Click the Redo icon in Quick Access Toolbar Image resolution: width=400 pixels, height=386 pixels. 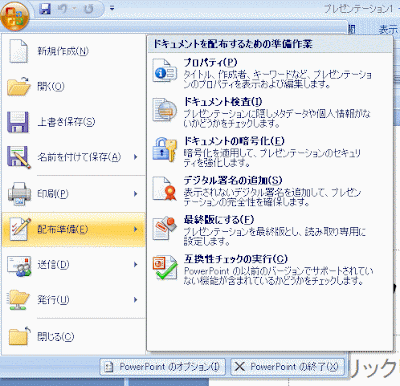89,9
